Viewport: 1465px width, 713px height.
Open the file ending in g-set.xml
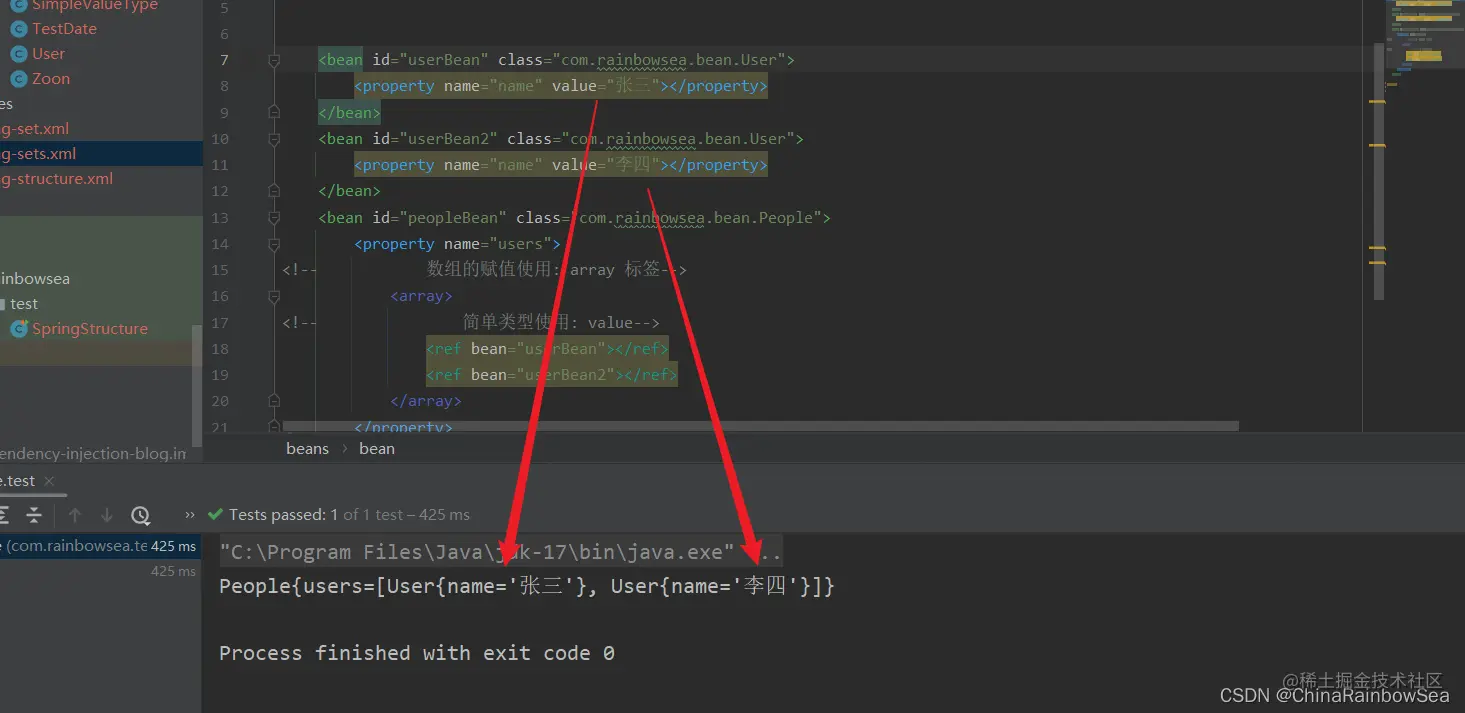coord(34,129)
